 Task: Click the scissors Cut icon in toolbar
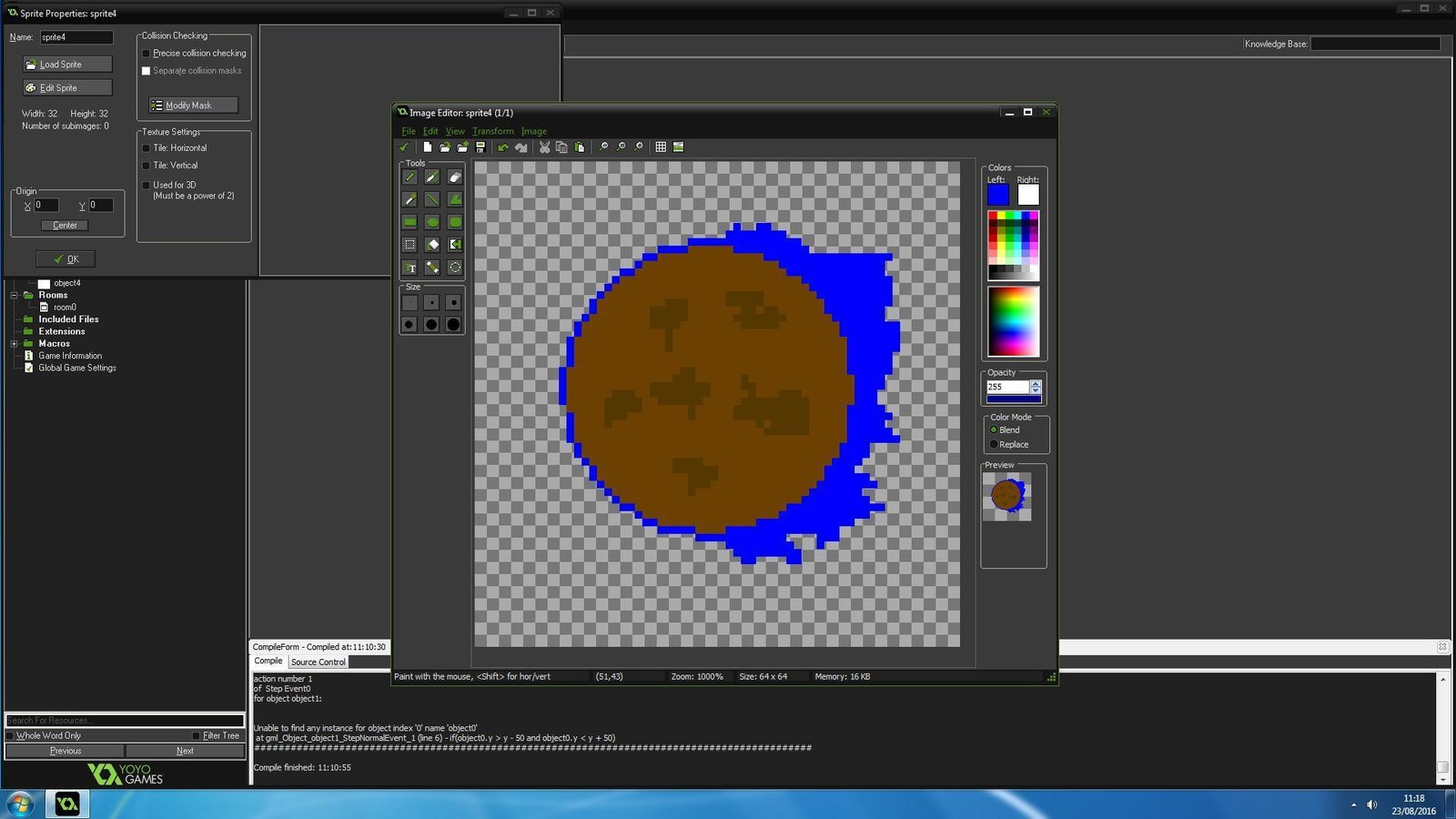(x=544, y=147)
